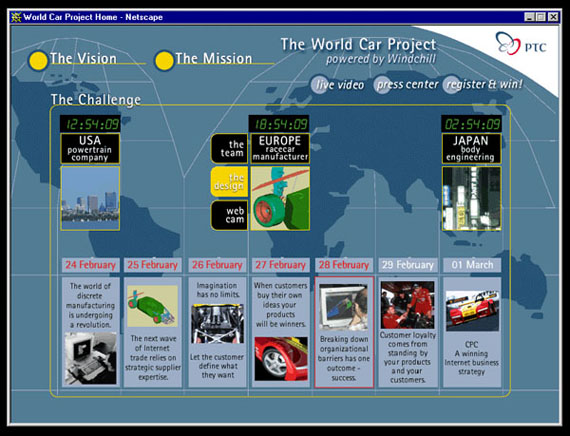Screen dimensions: 570x436
Task: Maximize the Netscape window
Action: pyautogui.click(x=540, y=17)
